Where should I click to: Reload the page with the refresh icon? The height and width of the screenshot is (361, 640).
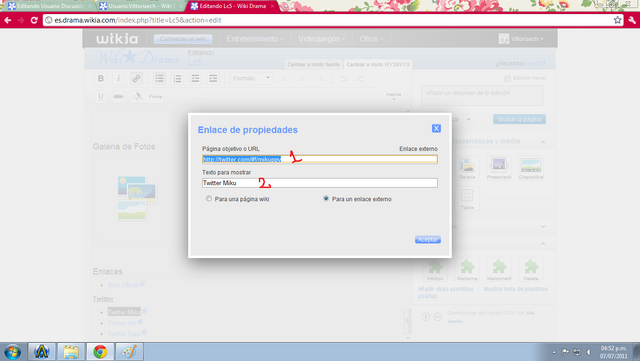[x=34, y=20]
